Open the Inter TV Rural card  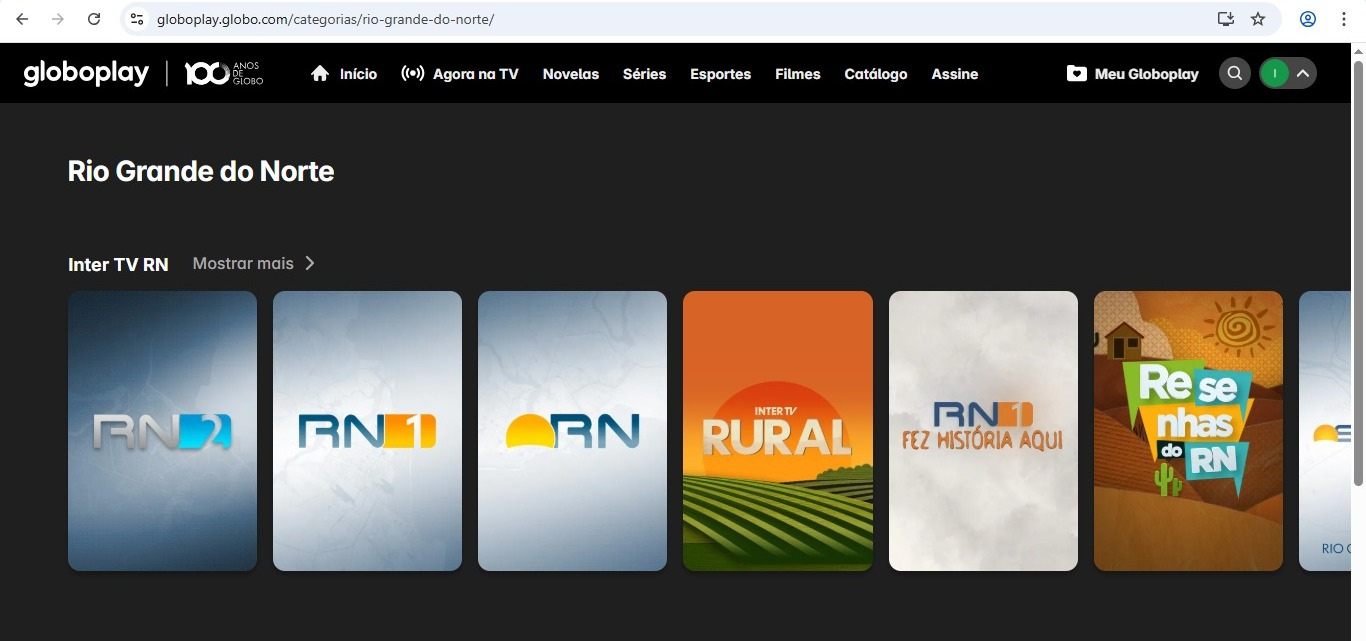click(778, 431)
